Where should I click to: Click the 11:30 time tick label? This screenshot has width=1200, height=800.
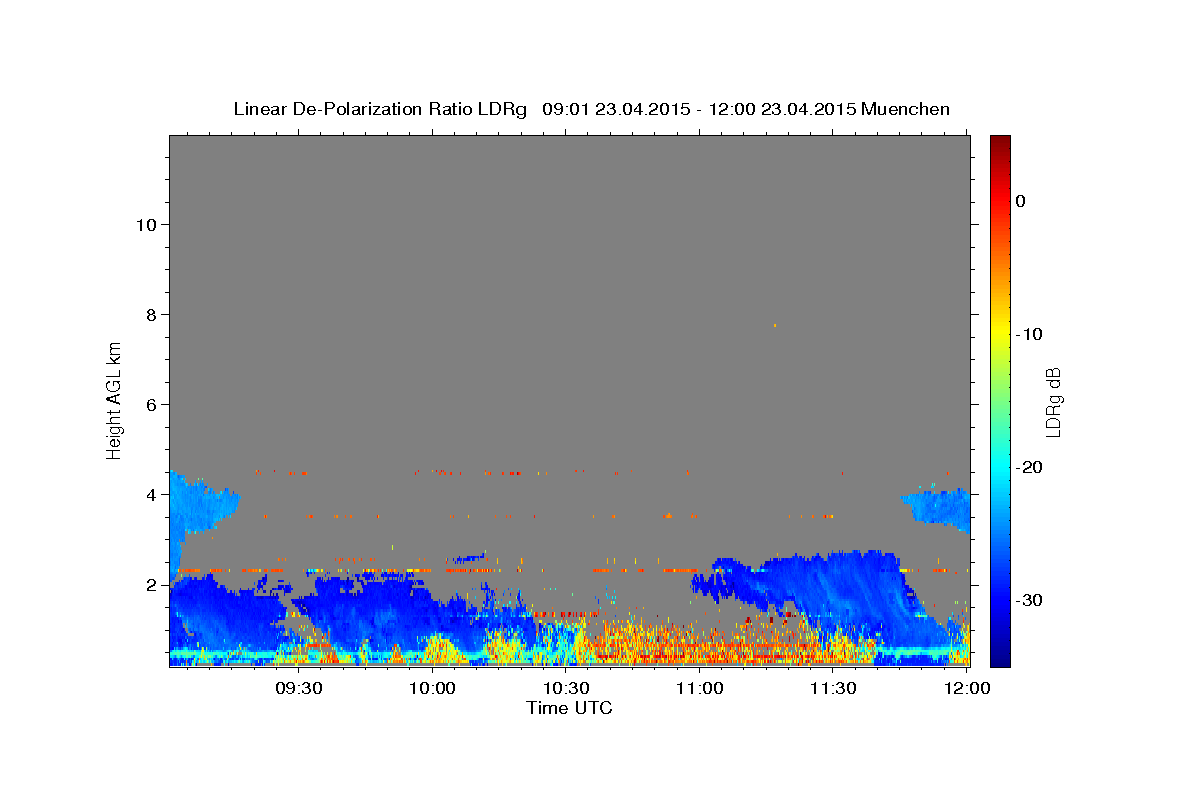click(x=832, y=689)
